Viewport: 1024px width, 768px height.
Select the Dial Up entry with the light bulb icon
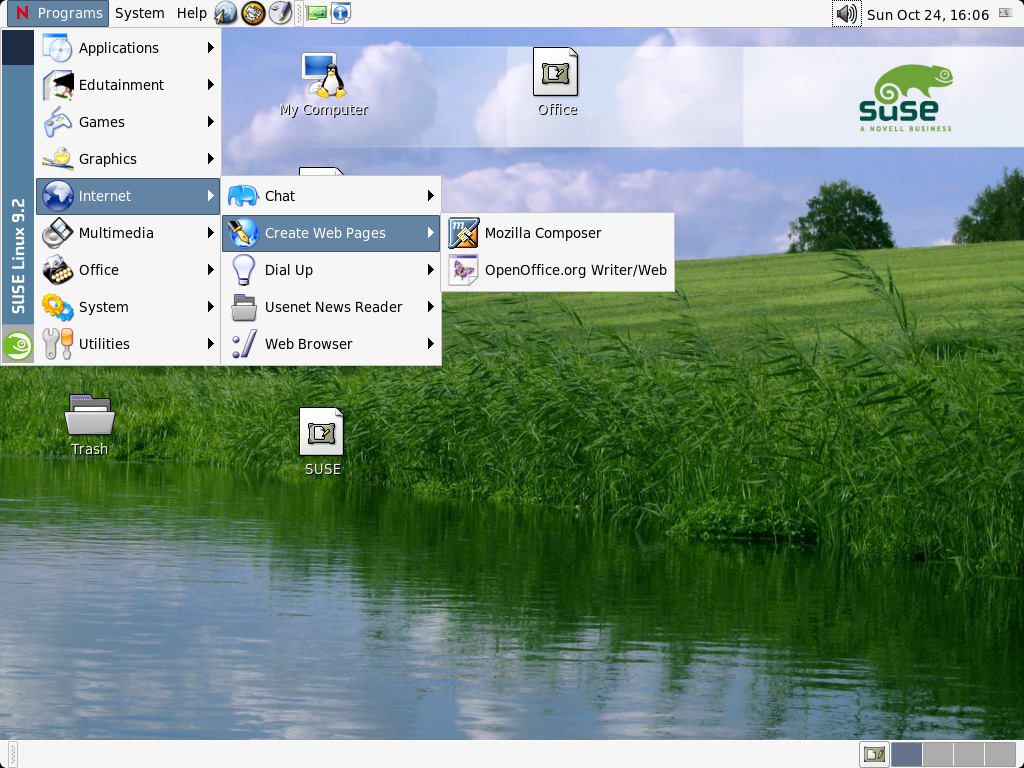pos(331,270)
